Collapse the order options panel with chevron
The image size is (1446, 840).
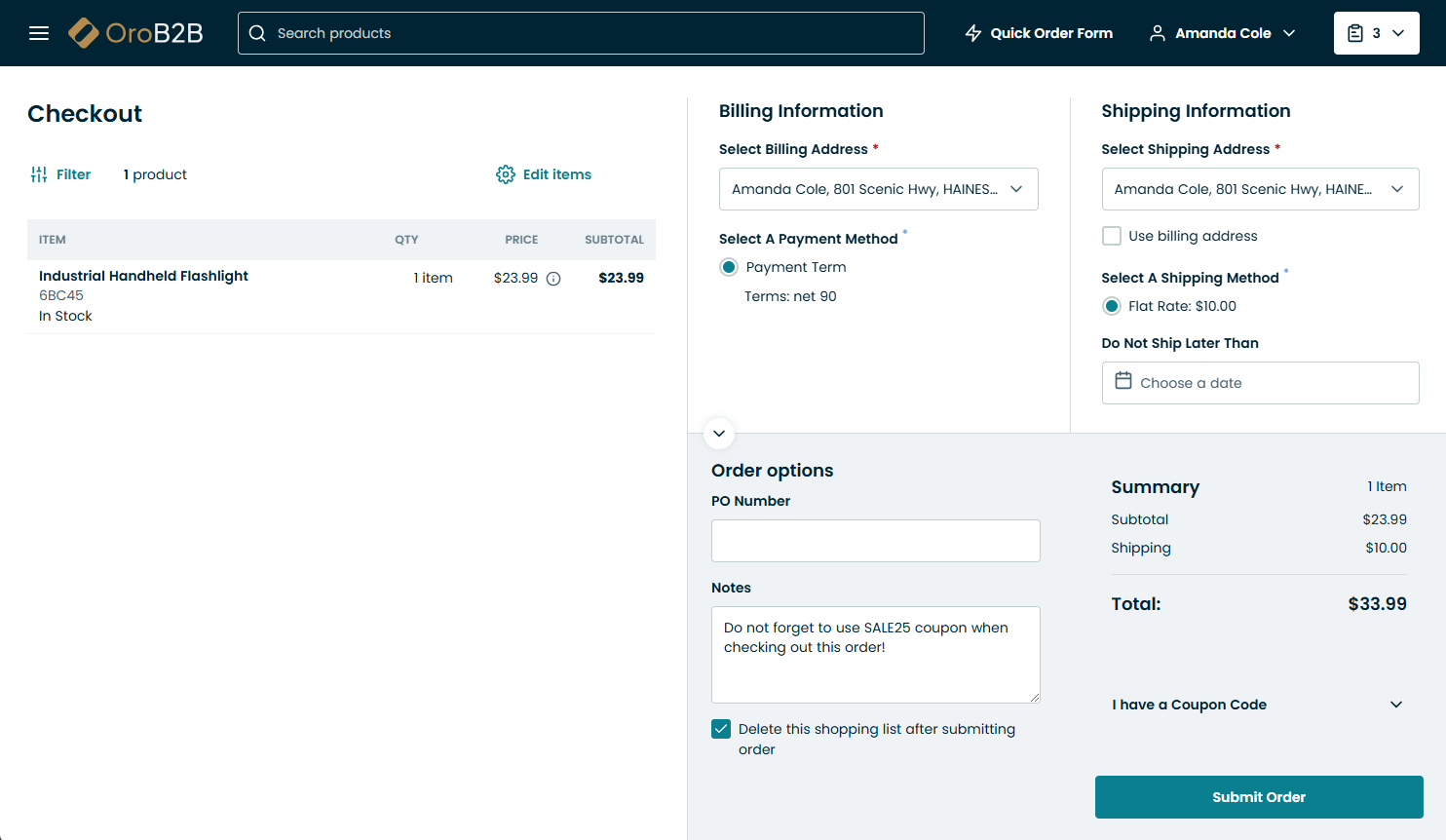719,434
